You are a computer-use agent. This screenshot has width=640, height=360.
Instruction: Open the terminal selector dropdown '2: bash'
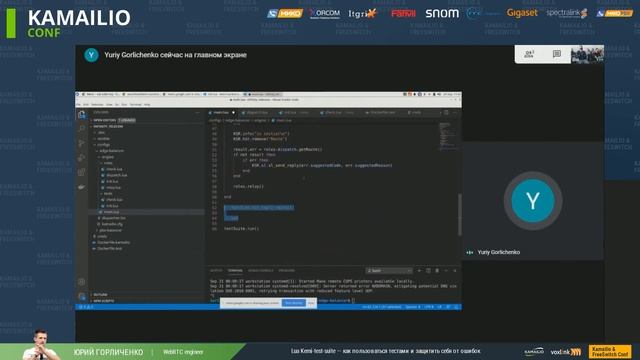[x=389, y=271]
